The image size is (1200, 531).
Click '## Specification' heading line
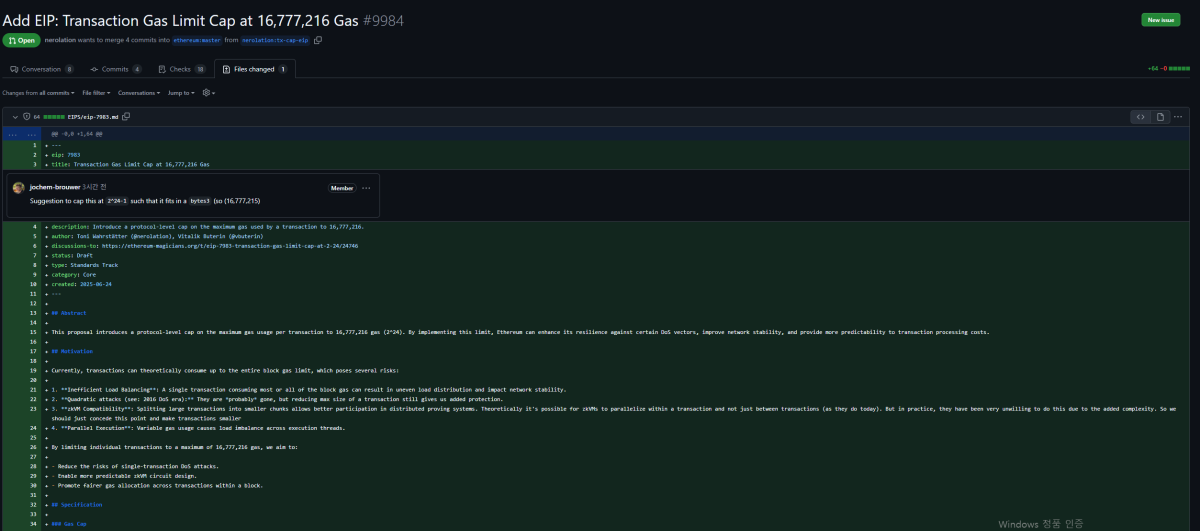click(x=76, y=505)
